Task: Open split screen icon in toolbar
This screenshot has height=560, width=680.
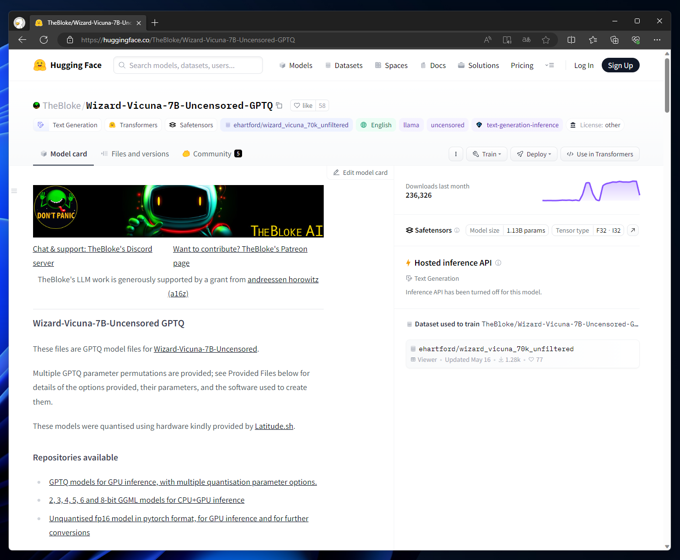Action: pos(571,40)
